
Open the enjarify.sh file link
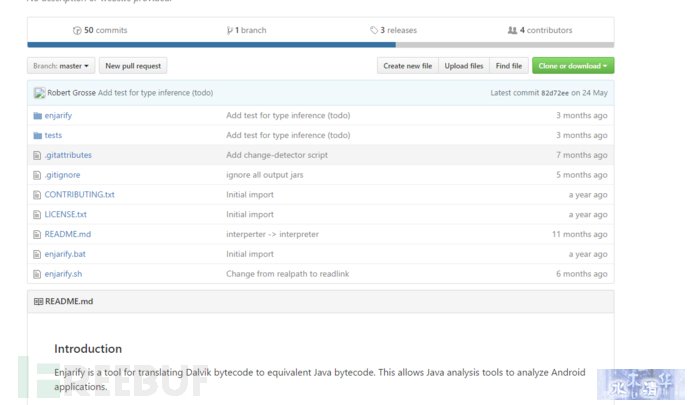click(63, 274)
